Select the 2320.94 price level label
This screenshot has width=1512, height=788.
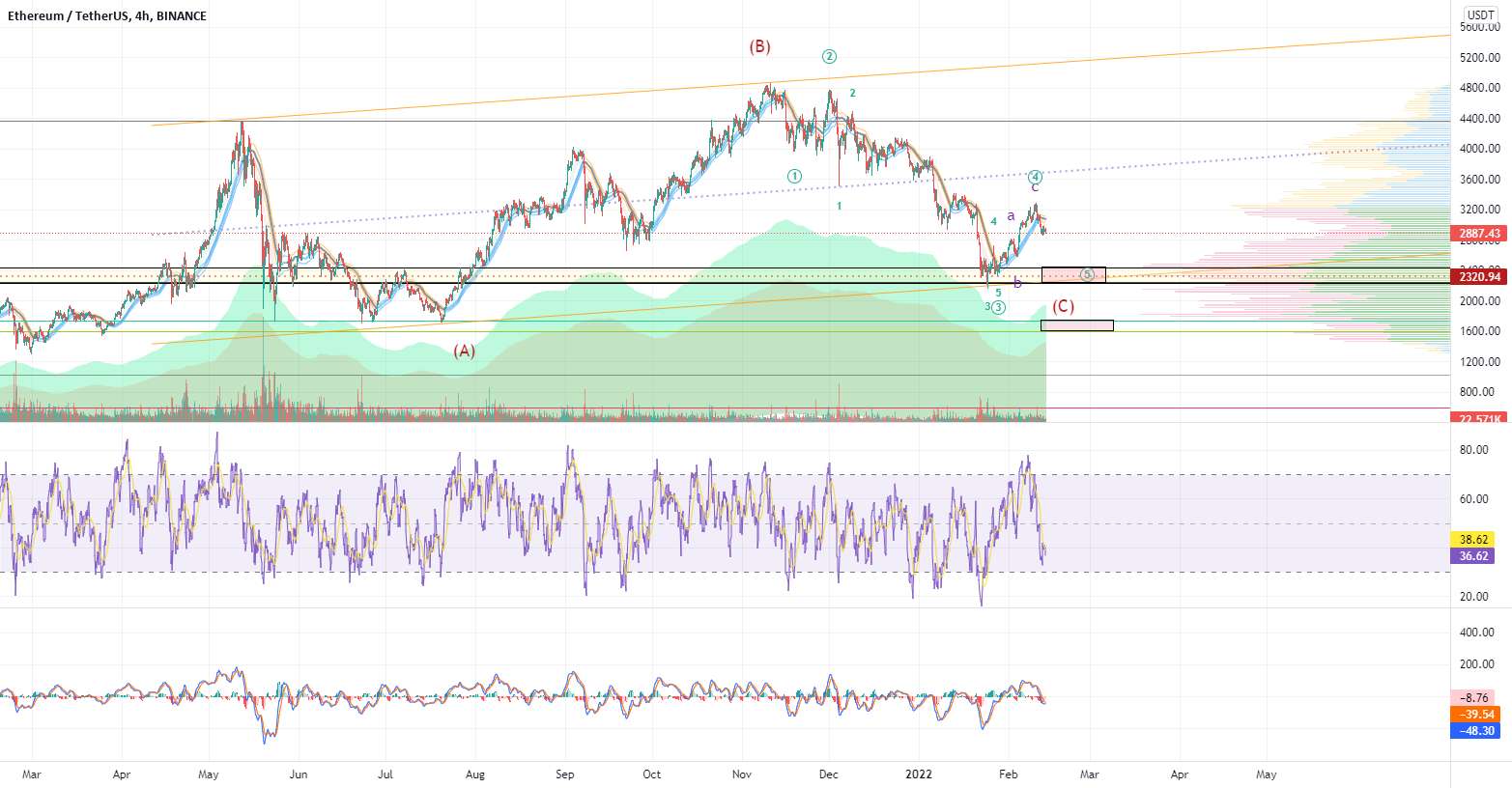[x=1479, y=277]
